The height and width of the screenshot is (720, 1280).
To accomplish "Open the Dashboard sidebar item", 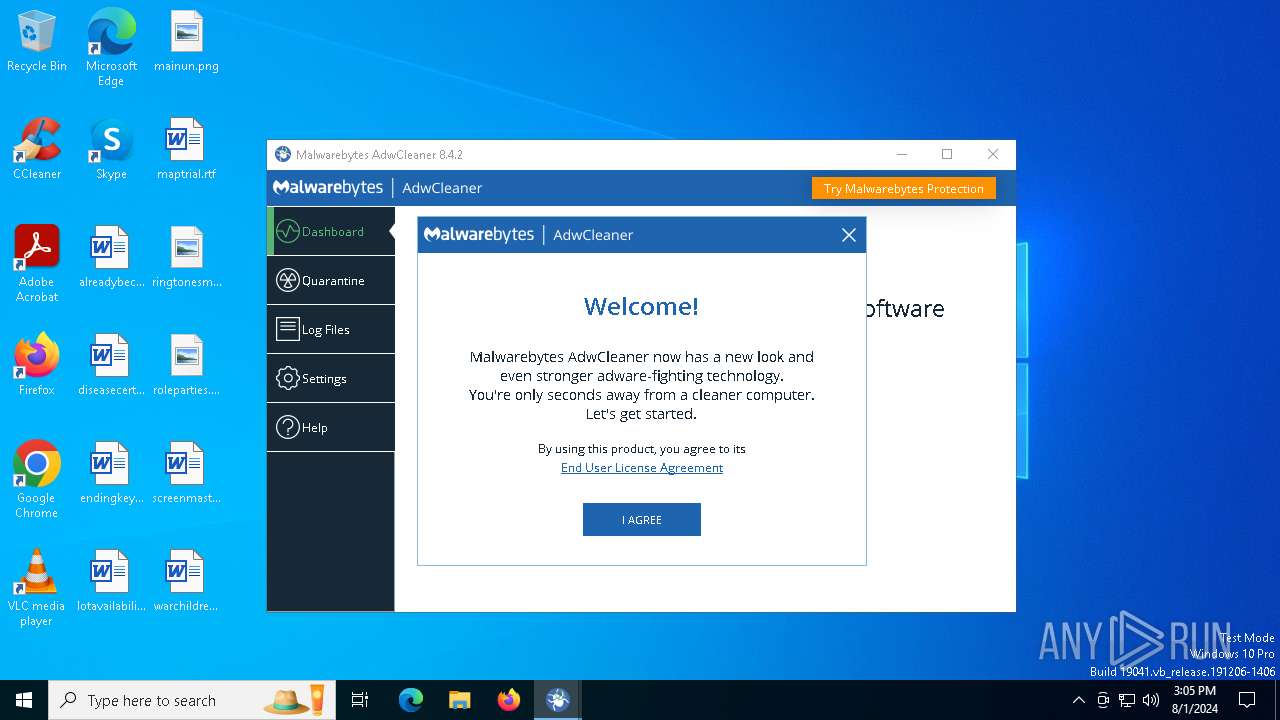I will pos(331,231).
